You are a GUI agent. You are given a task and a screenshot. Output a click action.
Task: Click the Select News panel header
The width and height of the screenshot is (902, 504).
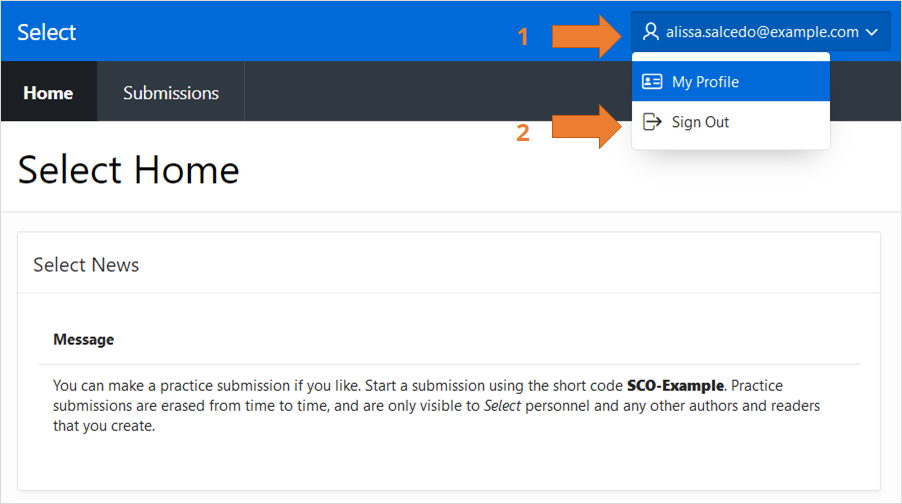point(86,265)
